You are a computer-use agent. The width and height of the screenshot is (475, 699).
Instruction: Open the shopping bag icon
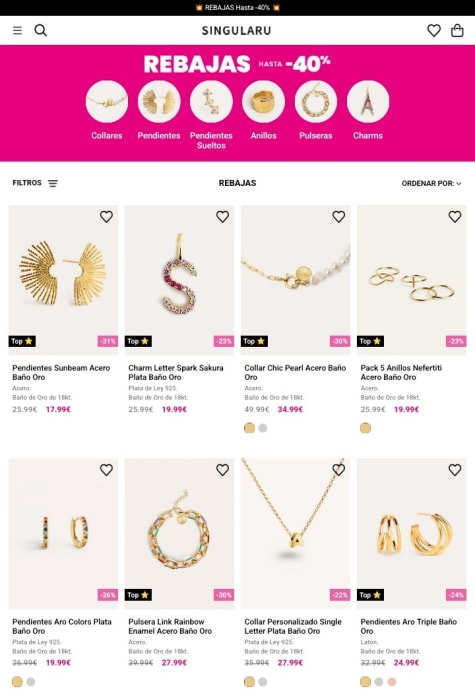point(457,30)
